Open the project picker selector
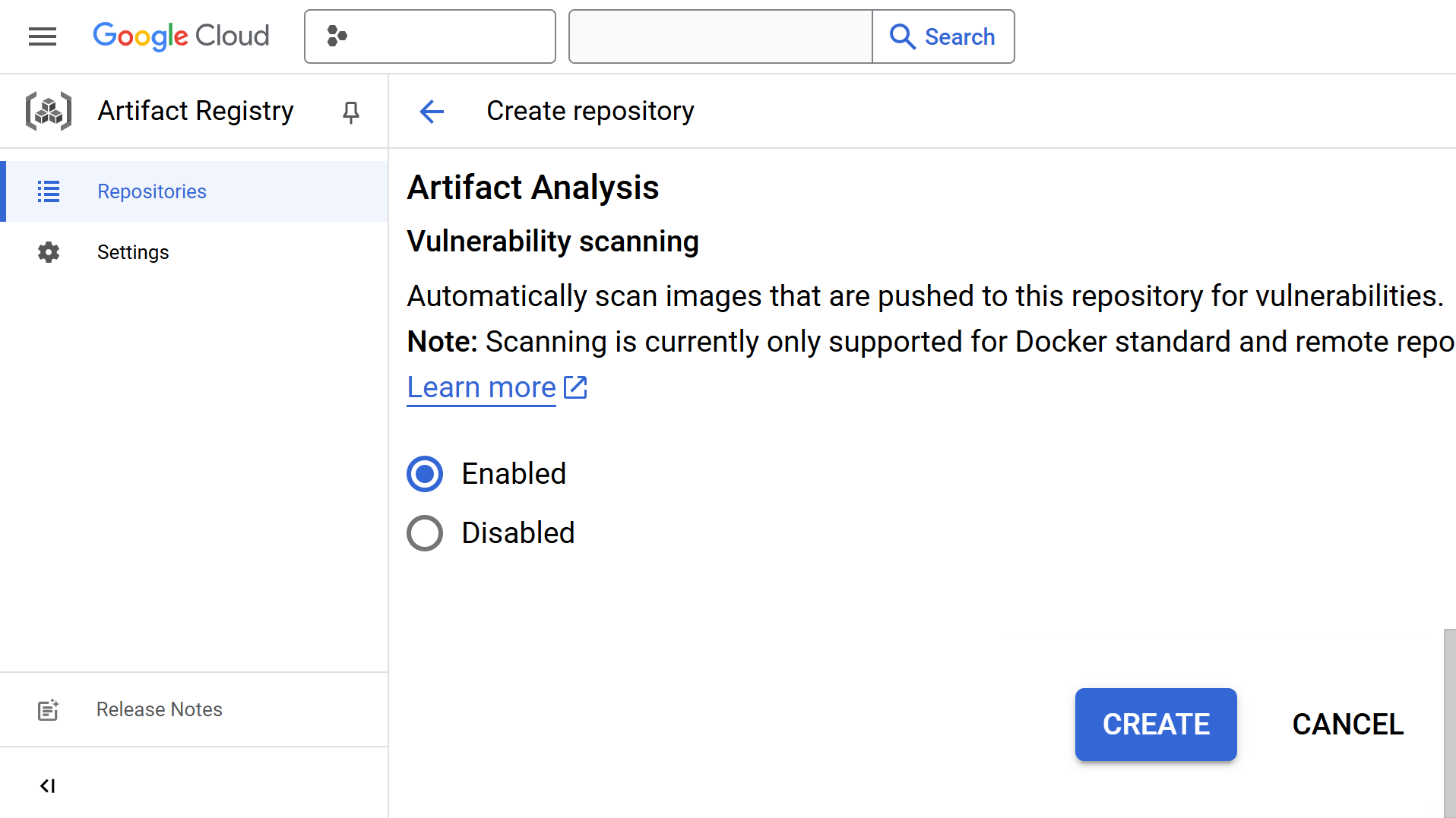 pyautogui.click(x=429, y=36)
